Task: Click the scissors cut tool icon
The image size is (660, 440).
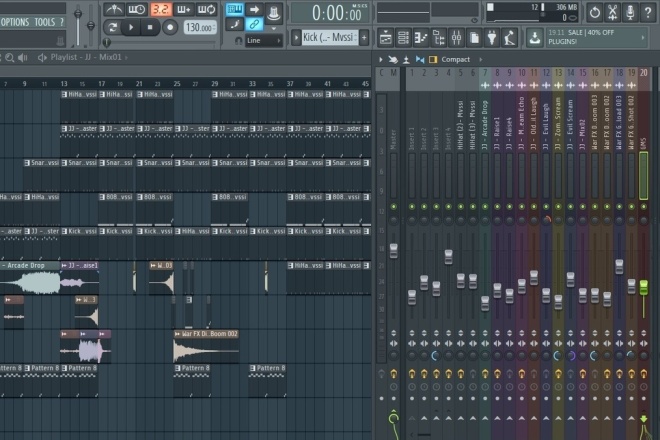Action: (612, 13)
